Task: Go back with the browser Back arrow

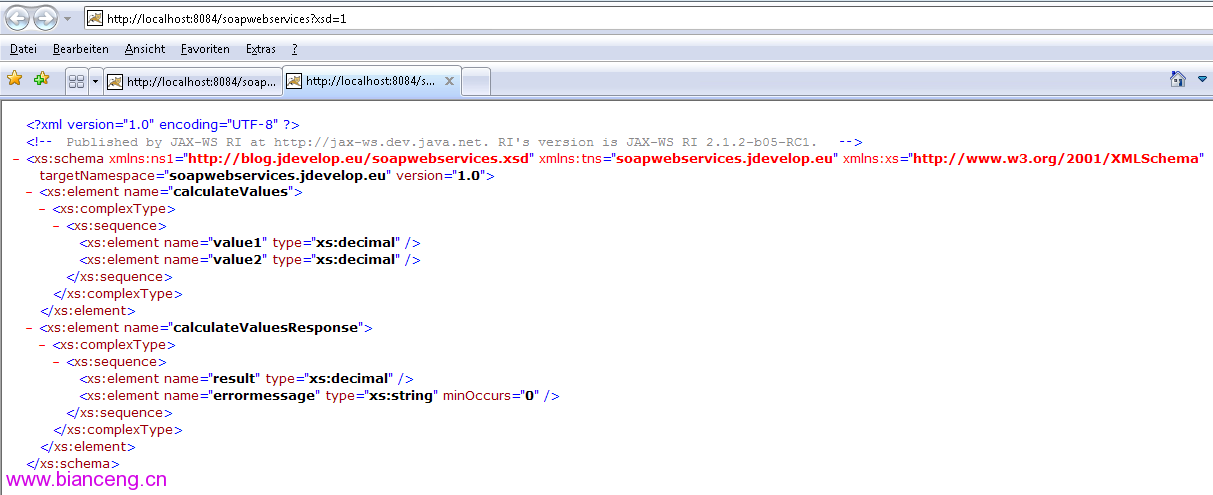Action: click(18, 18)
